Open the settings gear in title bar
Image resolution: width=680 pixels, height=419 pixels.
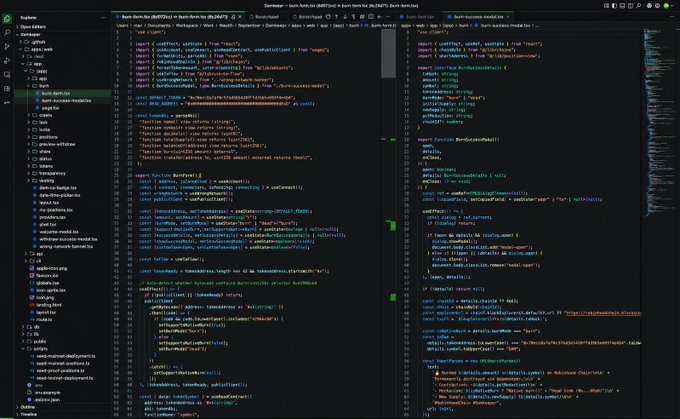657,6
